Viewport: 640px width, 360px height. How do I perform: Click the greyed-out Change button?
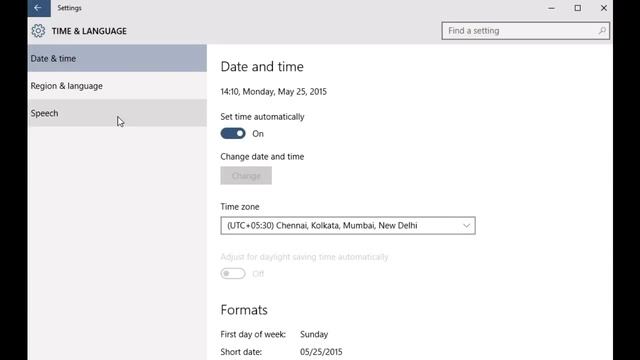[246, 176]
